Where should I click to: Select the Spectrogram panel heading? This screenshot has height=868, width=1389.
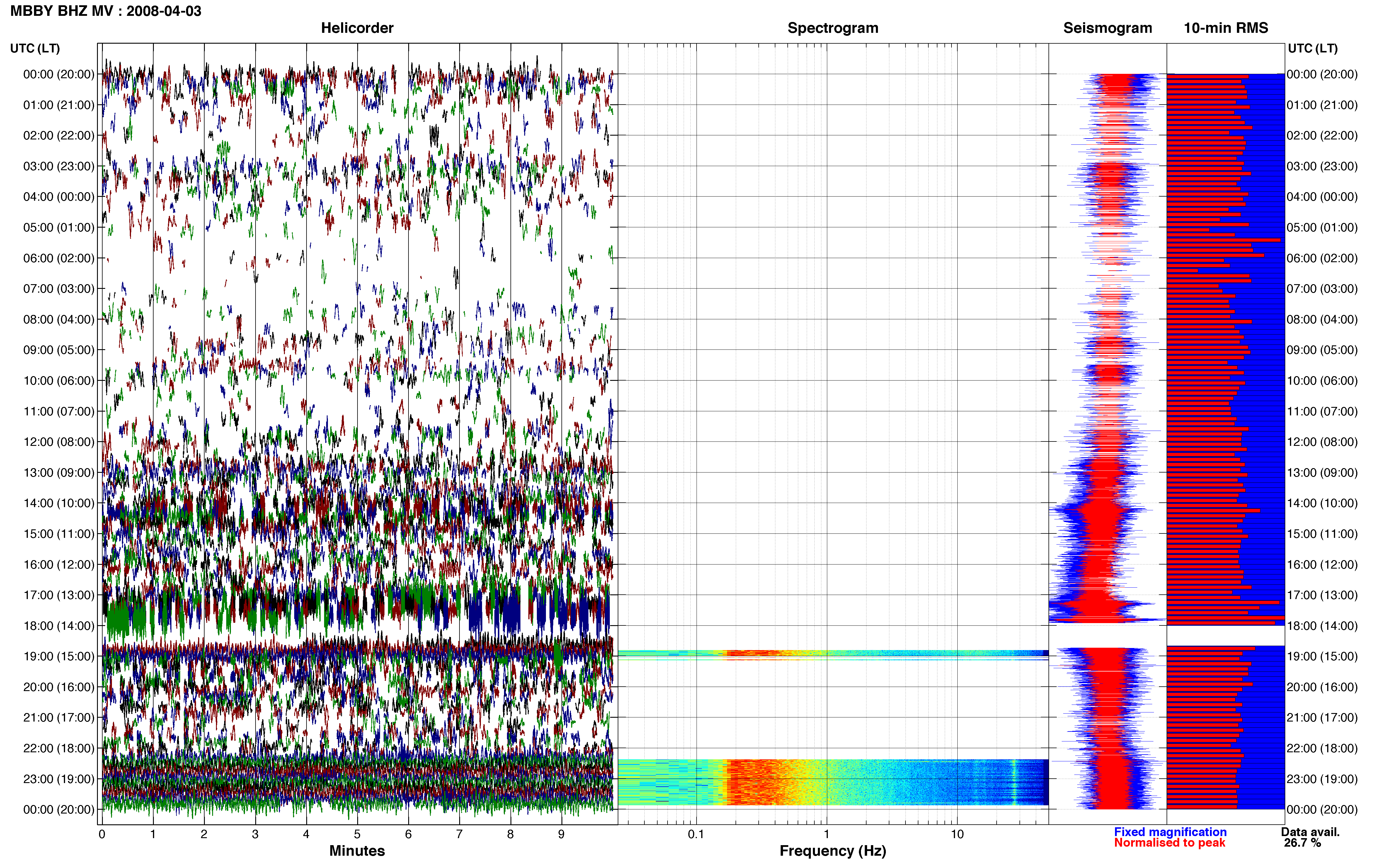click(833, 28)
